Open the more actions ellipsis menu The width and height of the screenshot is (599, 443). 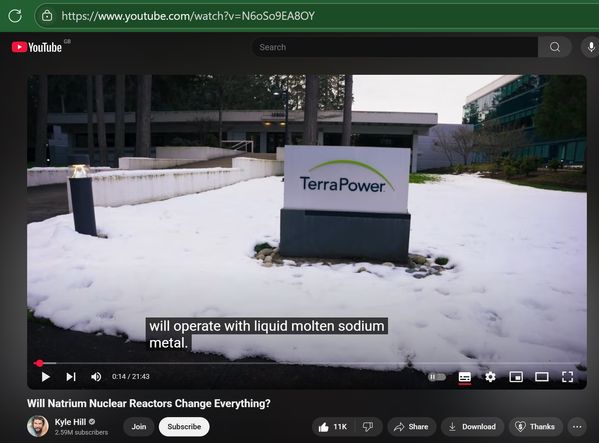577,427
